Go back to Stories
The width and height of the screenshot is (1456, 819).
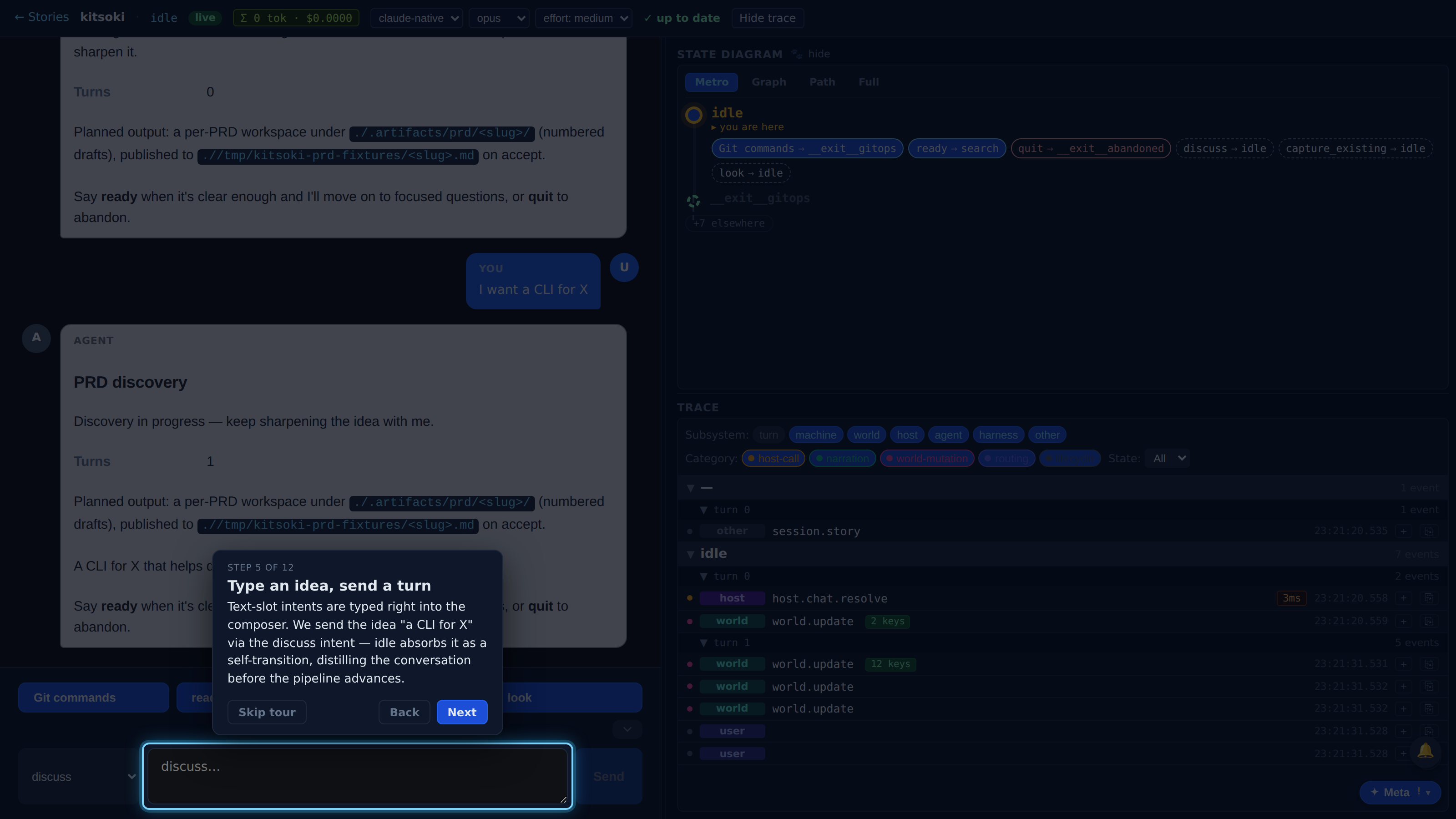41,17
